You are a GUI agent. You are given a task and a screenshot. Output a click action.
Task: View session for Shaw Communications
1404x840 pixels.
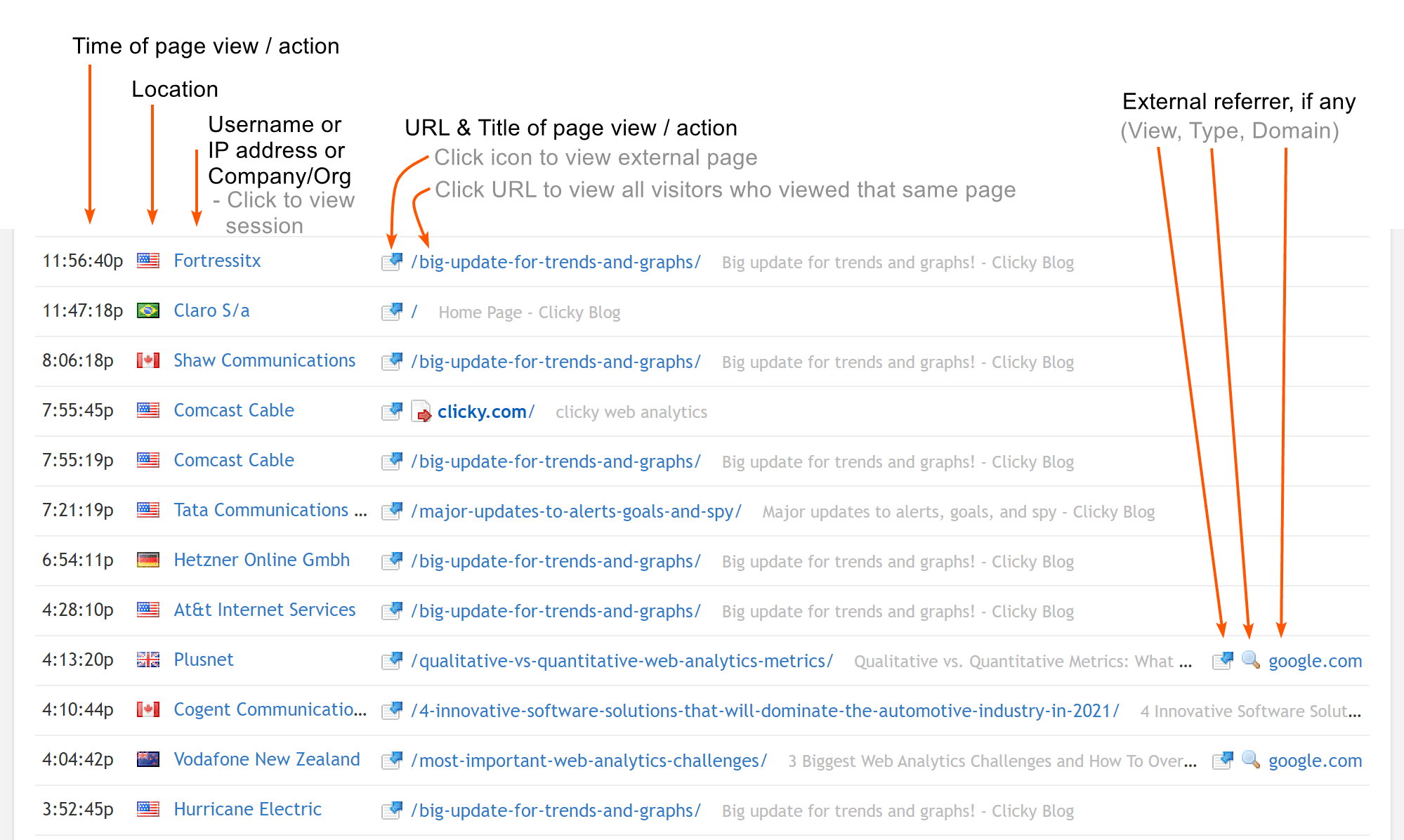click(x=265, y=360)
